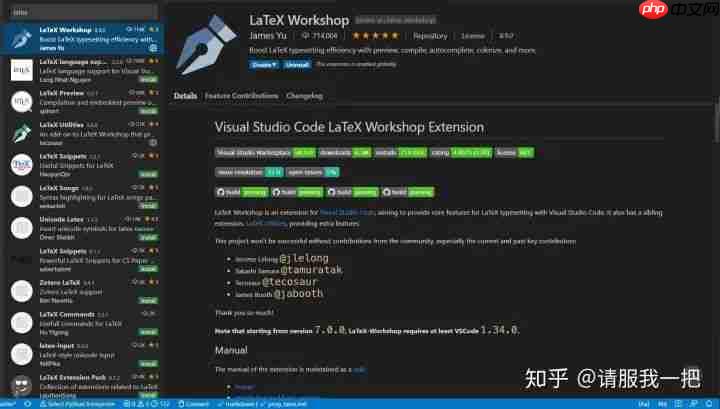Click the issue resolution badge
The image size is (720, 409).
[x=249, y=172]
